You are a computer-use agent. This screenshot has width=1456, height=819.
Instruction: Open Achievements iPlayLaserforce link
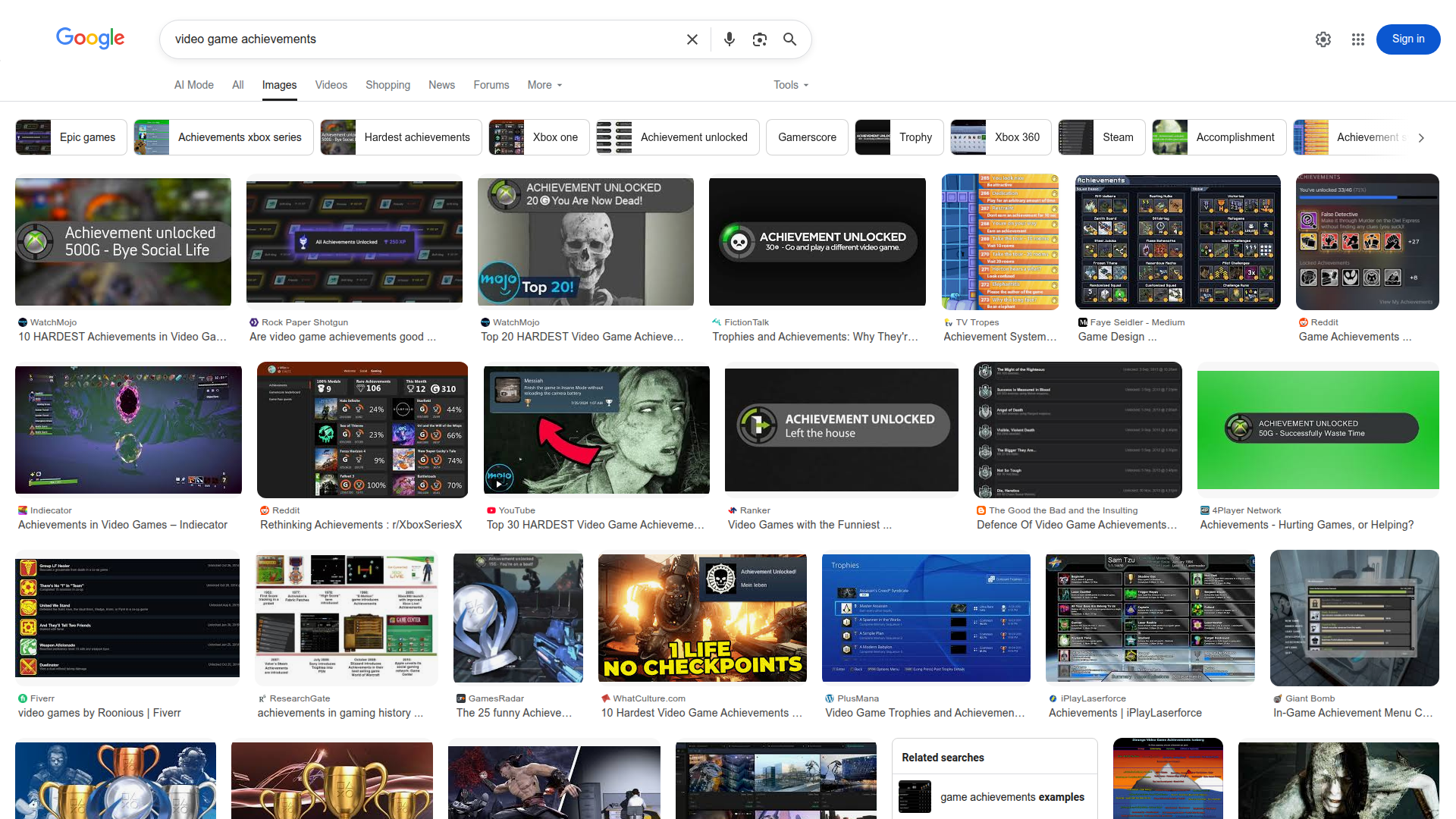(1125, 713)
